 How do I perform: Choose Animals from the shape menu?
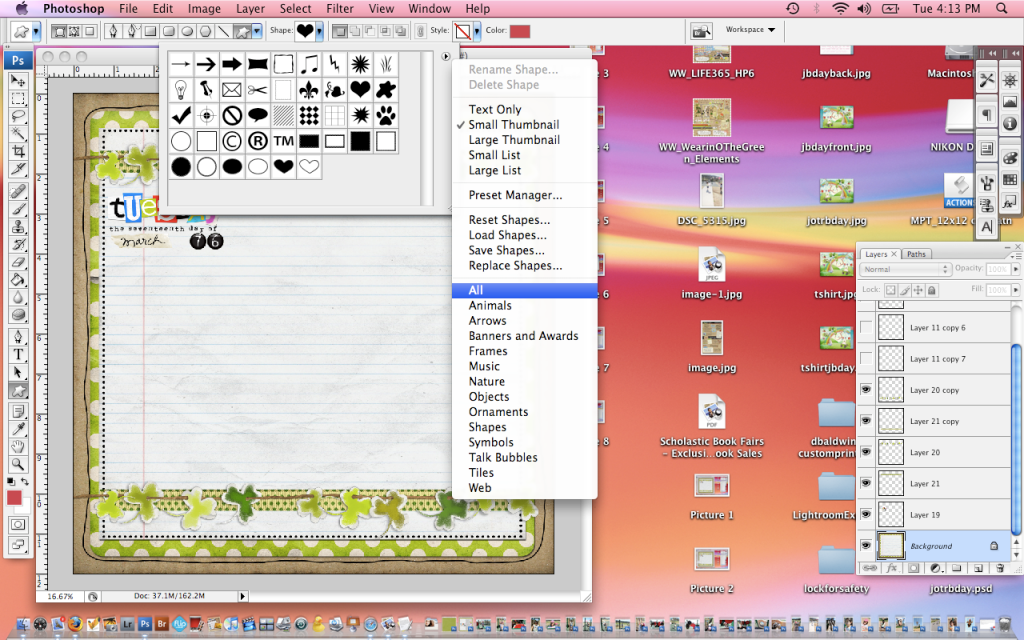coord(490,306)
